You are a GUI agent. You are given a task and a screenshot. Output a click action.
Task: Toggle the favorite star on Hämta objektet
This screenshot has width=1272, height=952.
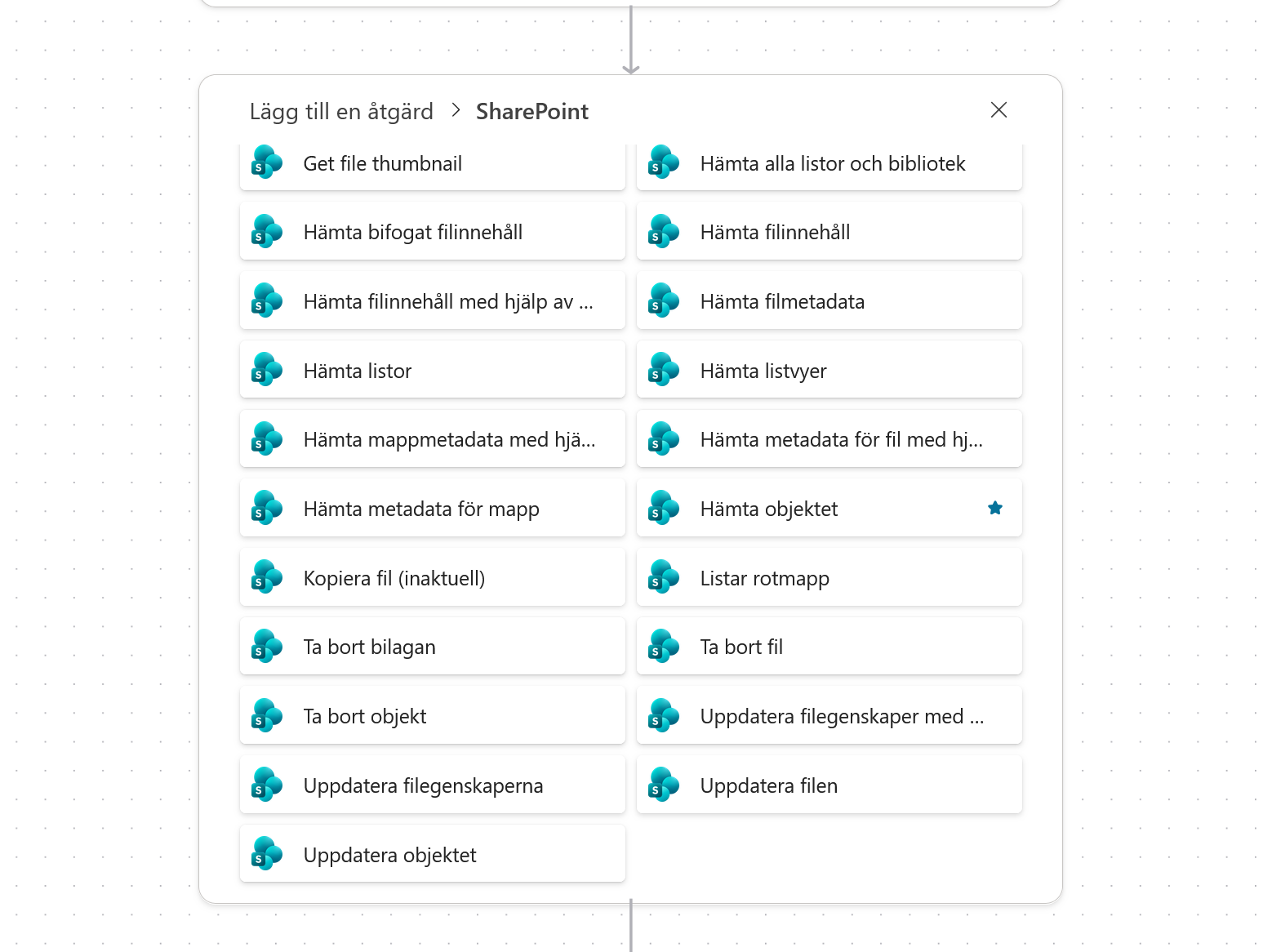tap(995, 508)
